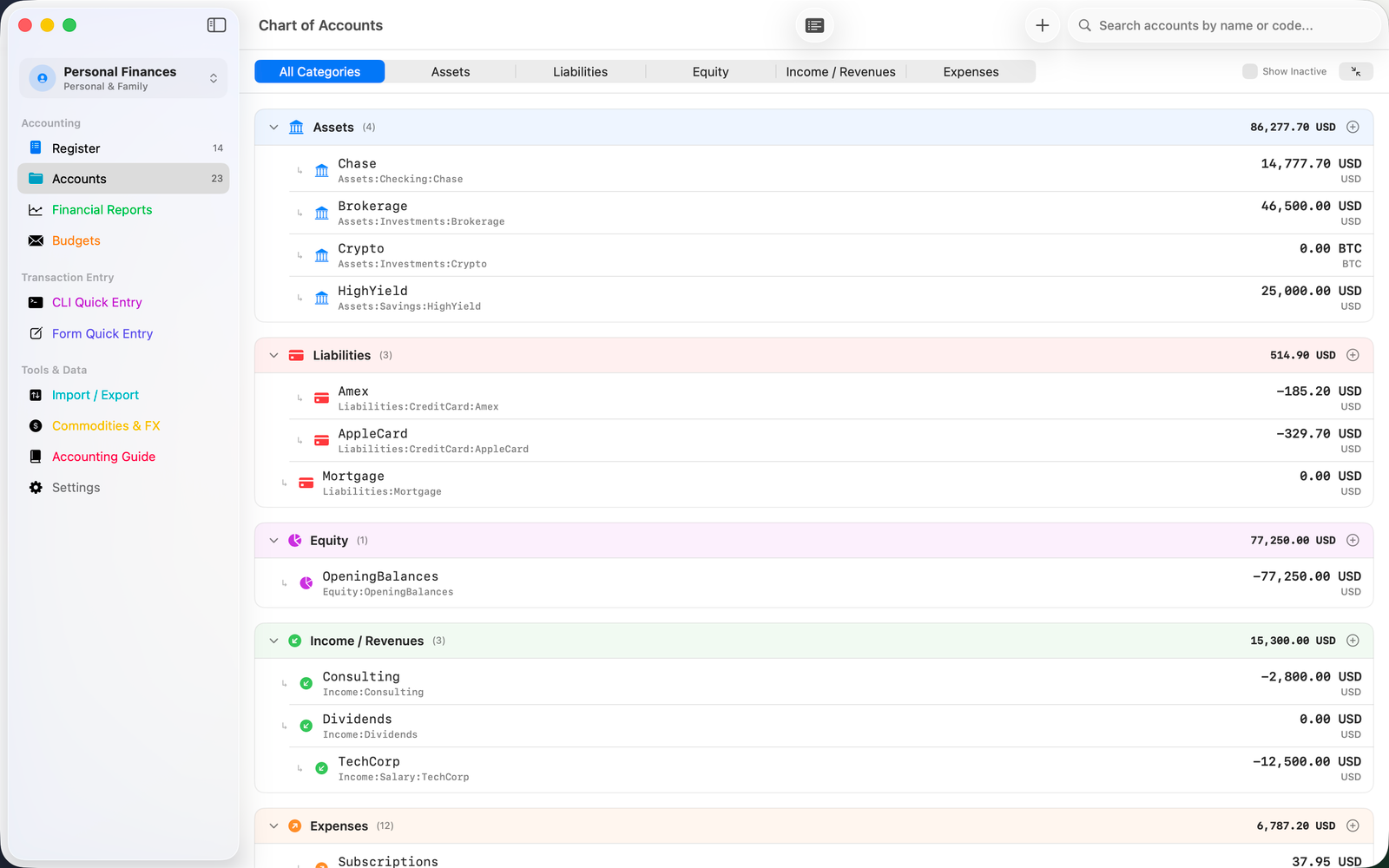This screenshot has height=868, width=1389.
Task: Enable the Show Inactive checkbox
Action: pyautogui.click(x=1250, y=71)
